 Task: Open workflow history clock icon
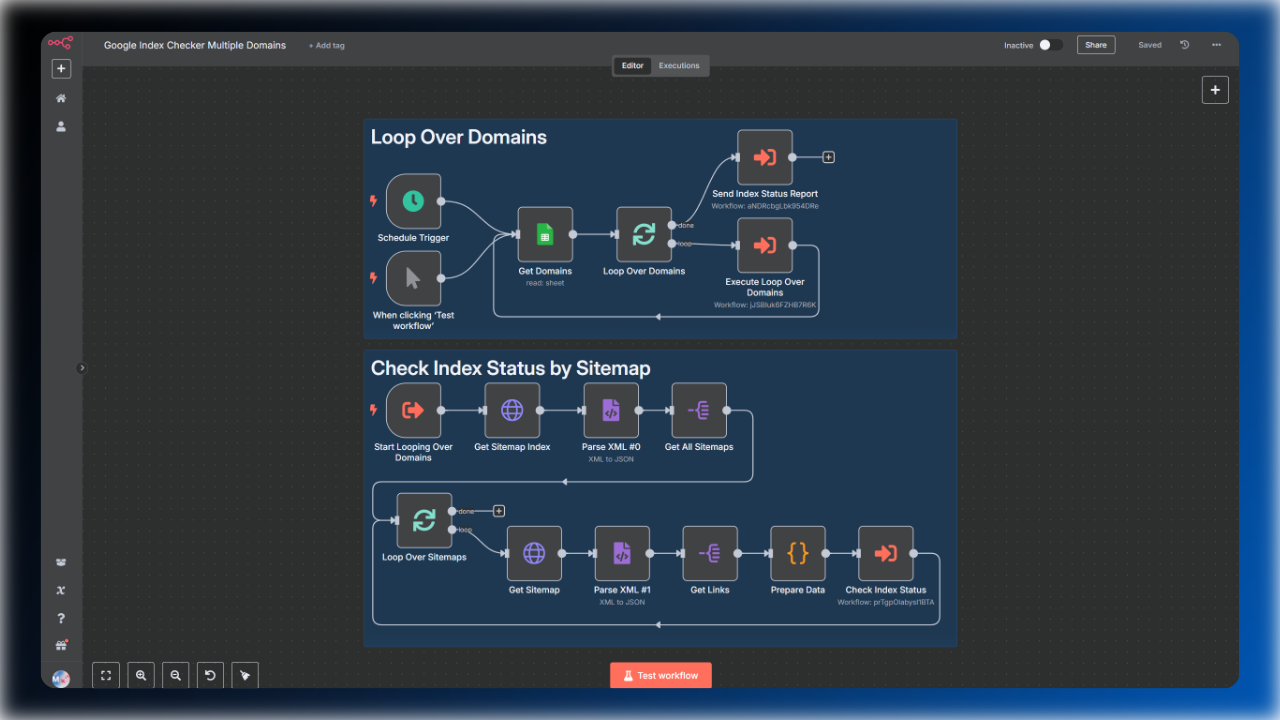1185,45
